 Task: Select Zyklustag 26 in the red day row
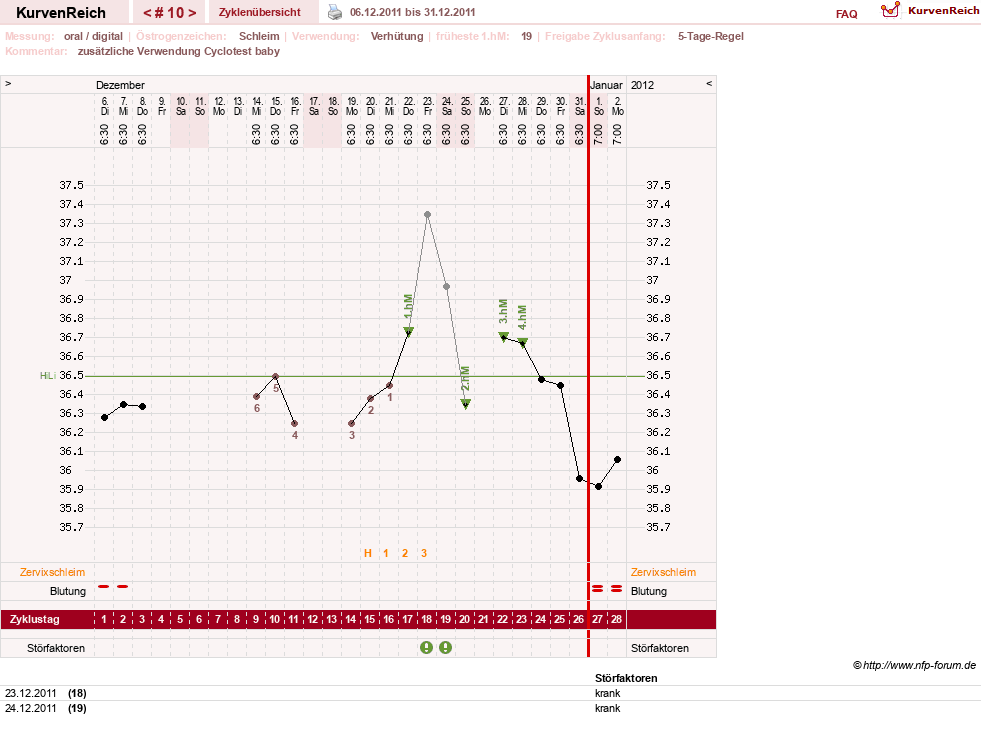click(x=579, y=619)
